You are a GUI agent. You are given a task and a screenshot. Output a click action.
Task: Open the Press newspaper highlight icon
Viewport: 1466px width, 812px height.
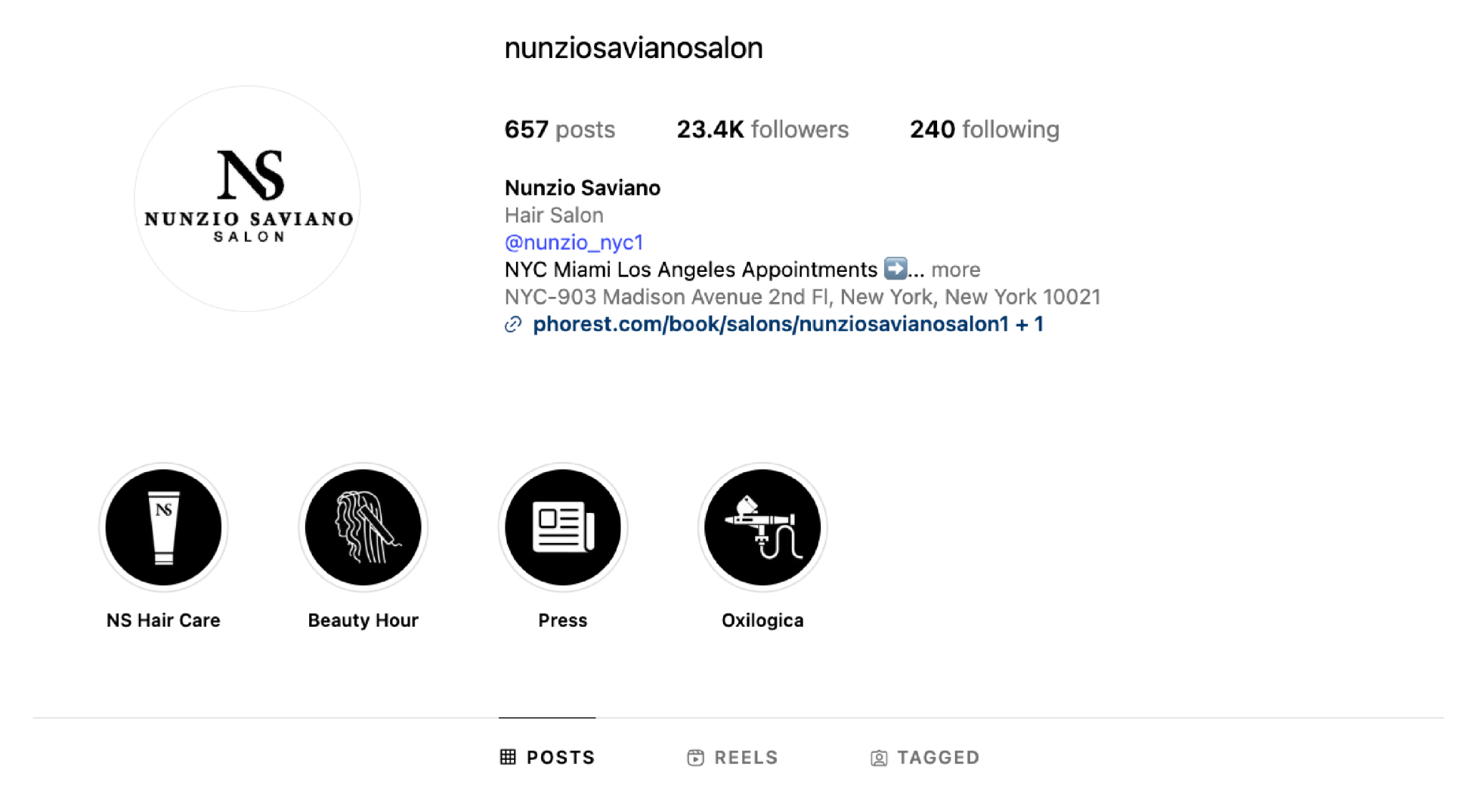563,527
